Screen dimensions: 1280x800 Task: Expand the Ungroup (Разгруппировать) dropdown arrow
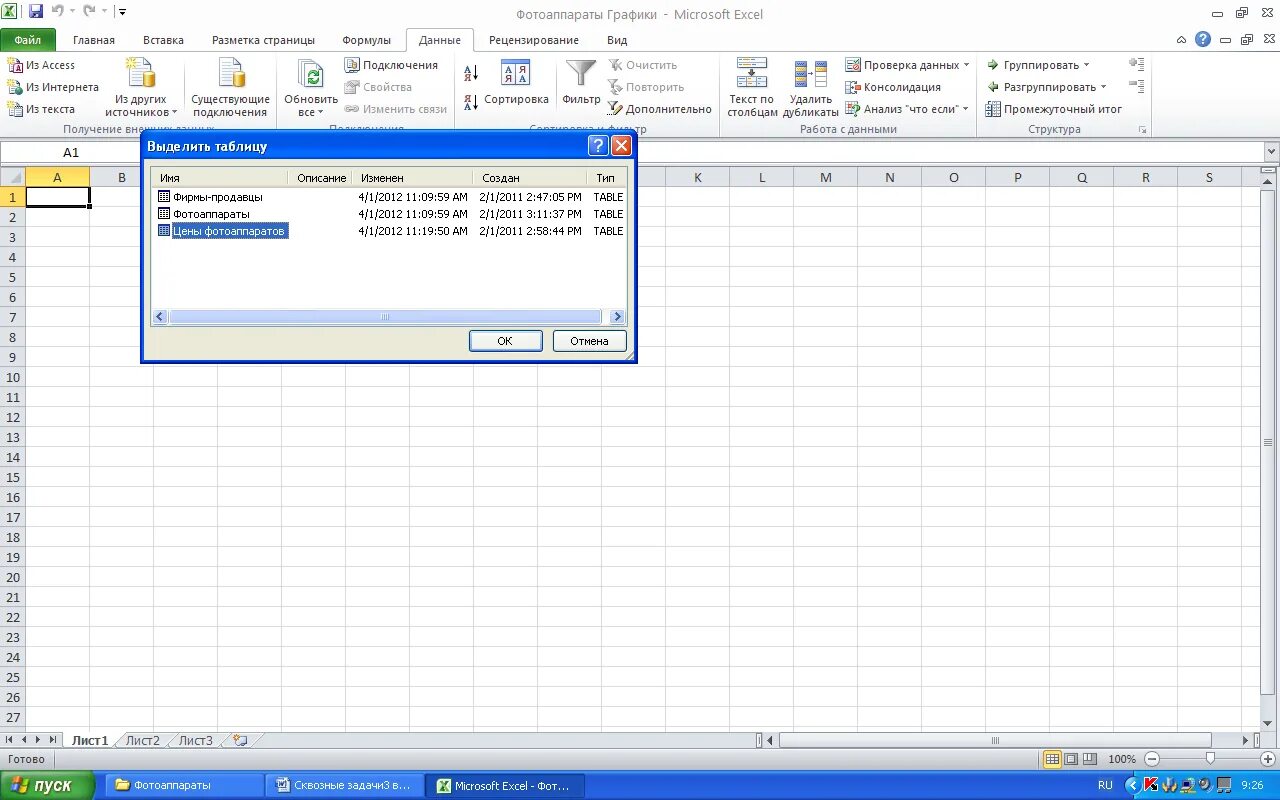[x=1103, y=87]
